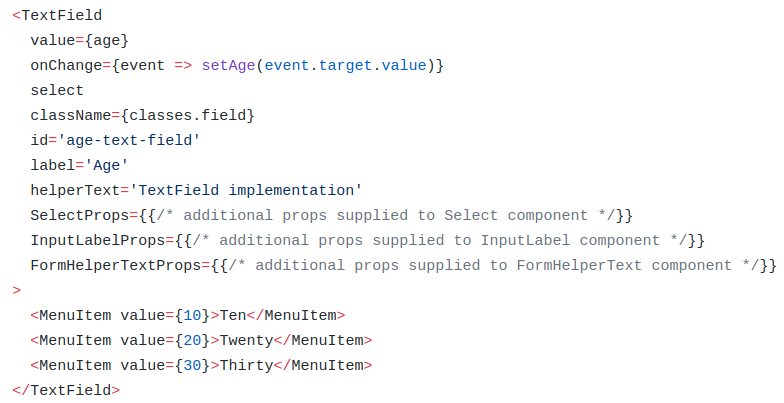
Task: Click the comment about FormHelperText component
Action: [494, 266]
